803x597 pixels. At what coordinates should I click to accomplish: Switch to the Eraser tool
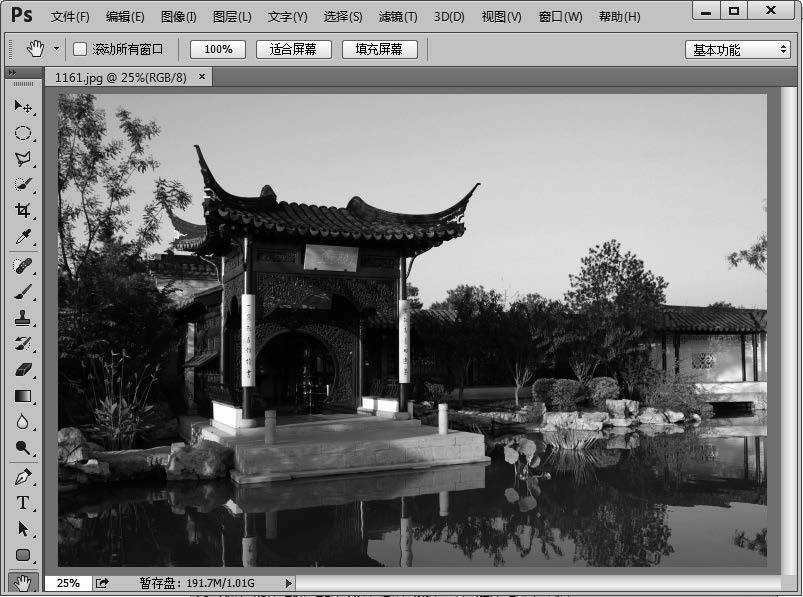22,370
